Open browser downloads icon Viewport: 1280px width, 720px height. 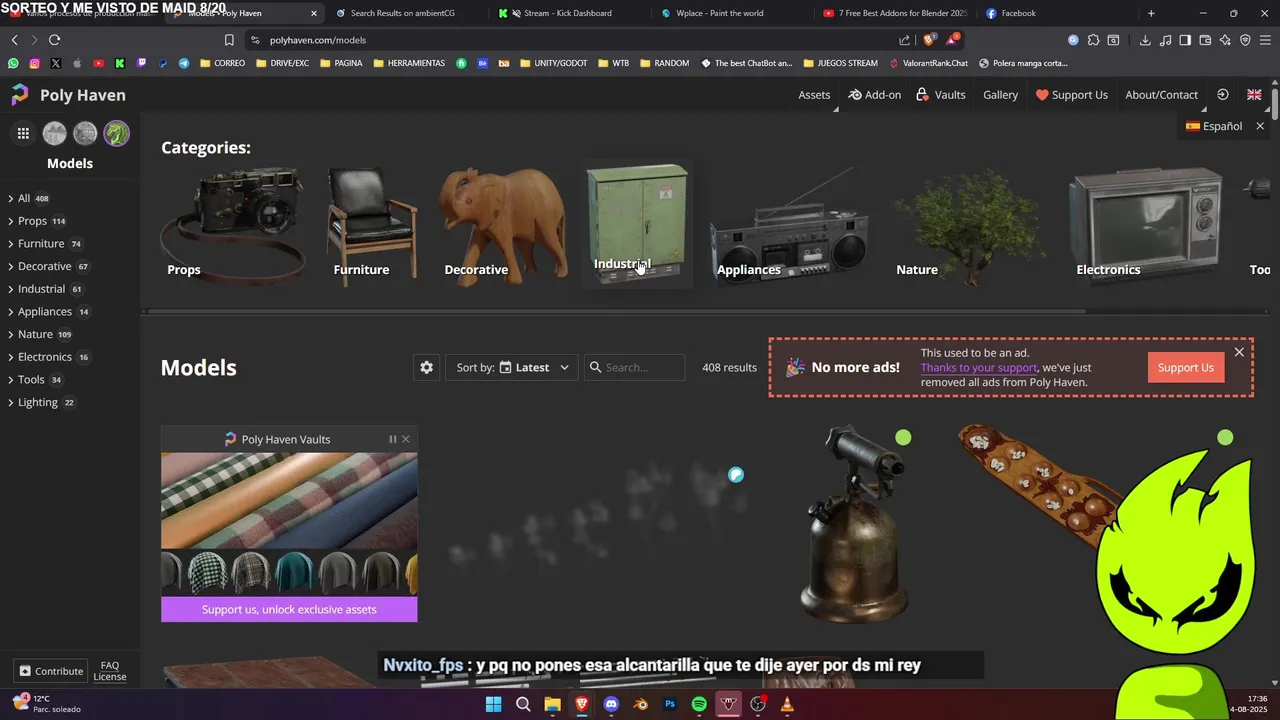[1145, 40]
